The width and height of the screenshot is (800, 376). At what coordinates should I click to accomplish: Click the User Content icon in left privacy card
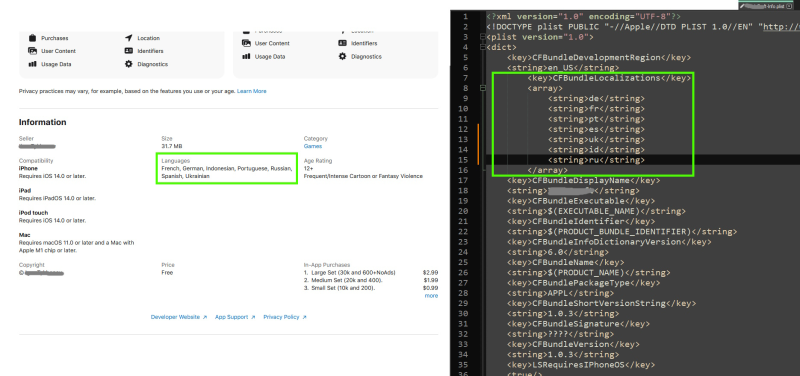tap(32, 51)
